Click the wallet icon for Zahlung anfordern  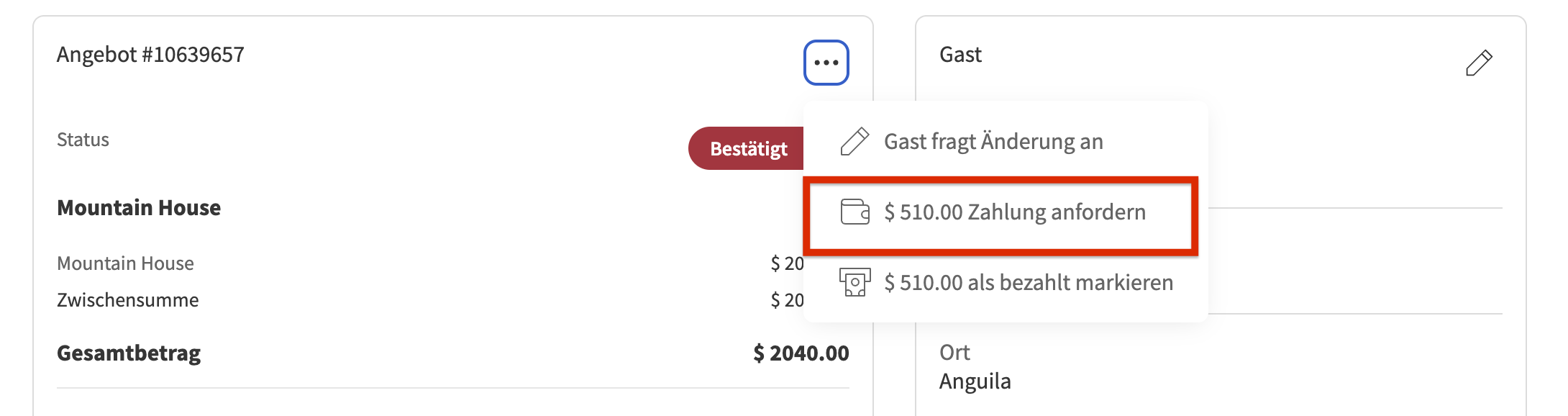(854, 212)
